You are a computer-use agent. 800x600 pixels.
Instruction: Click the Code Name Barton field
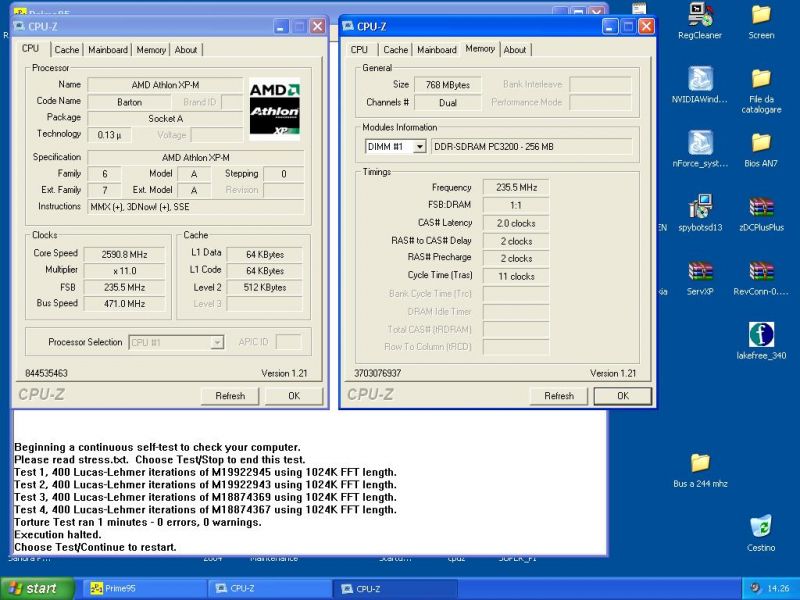coord(129,102)
